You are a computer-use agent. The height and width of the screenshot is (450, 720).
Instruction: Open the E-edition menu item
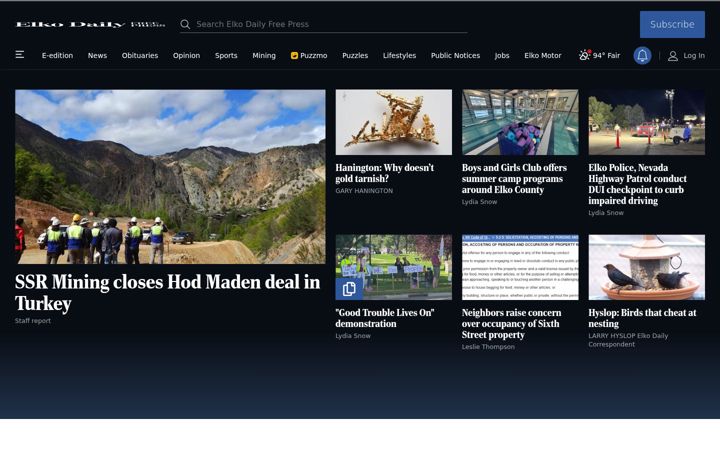pos(57,56)
